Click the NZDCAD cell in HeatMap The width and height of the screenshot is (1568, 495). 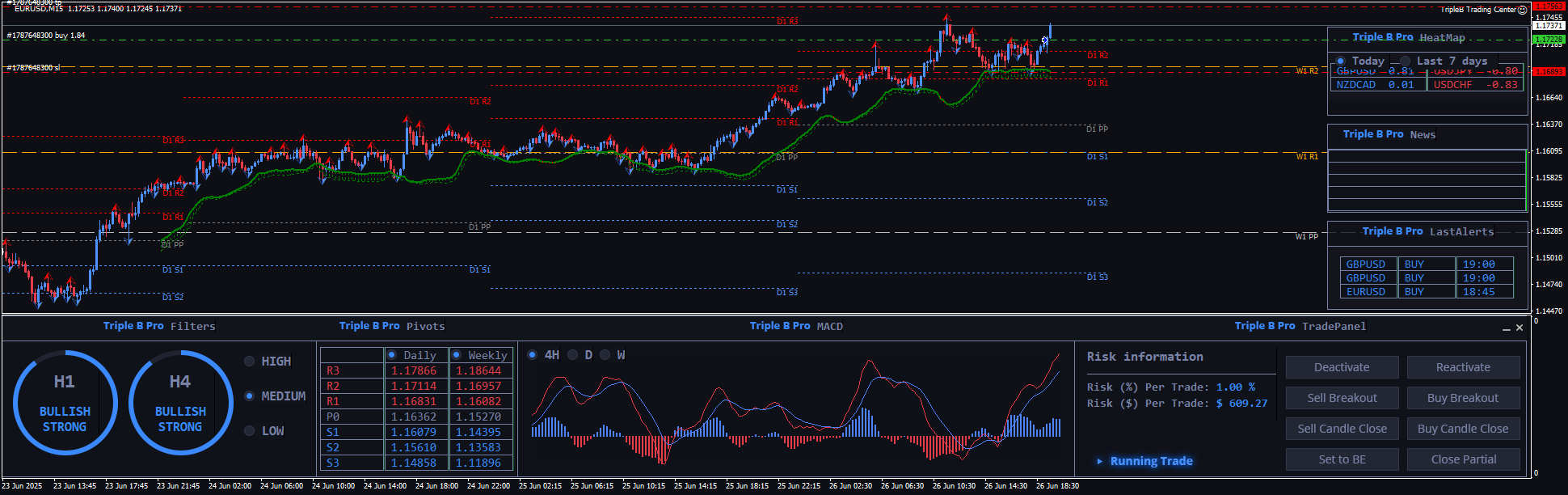(x=1355, y=85)
